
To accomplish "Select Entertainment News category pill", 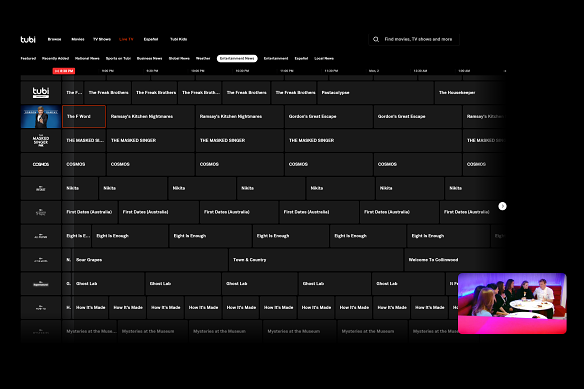I will coord(237,58).
